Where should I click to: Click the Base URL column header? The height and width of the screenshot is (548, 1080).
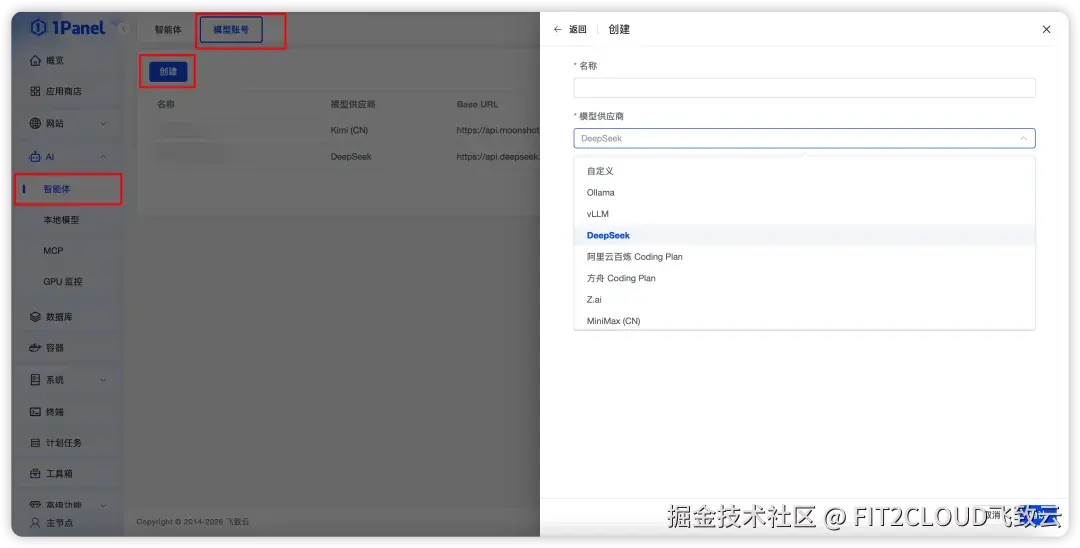point(477,104)
